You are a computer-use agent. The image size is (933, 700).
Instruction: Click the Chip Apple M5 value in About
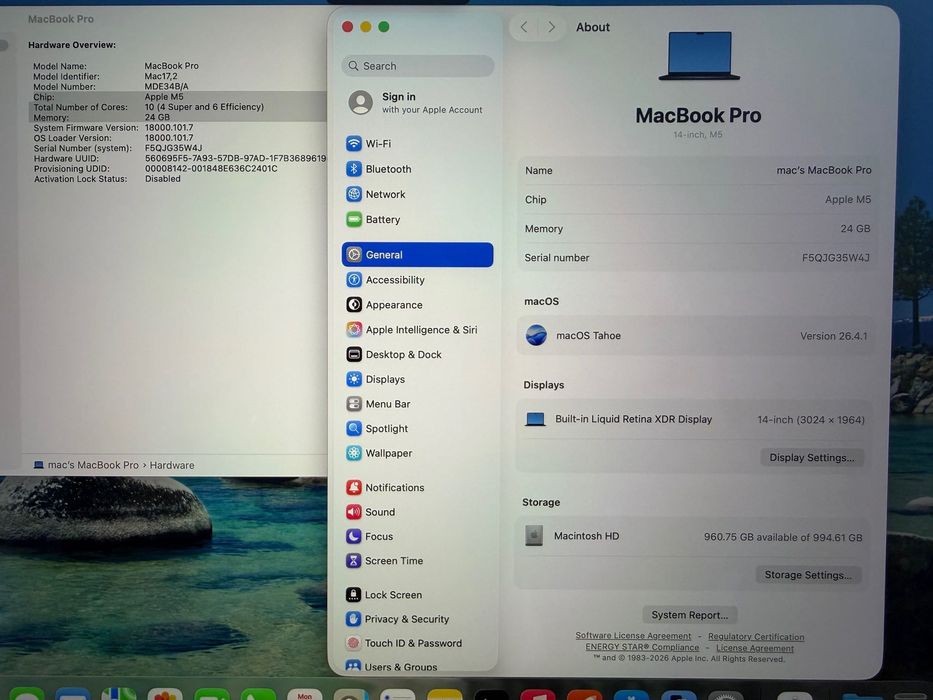[x=847, y=199]
